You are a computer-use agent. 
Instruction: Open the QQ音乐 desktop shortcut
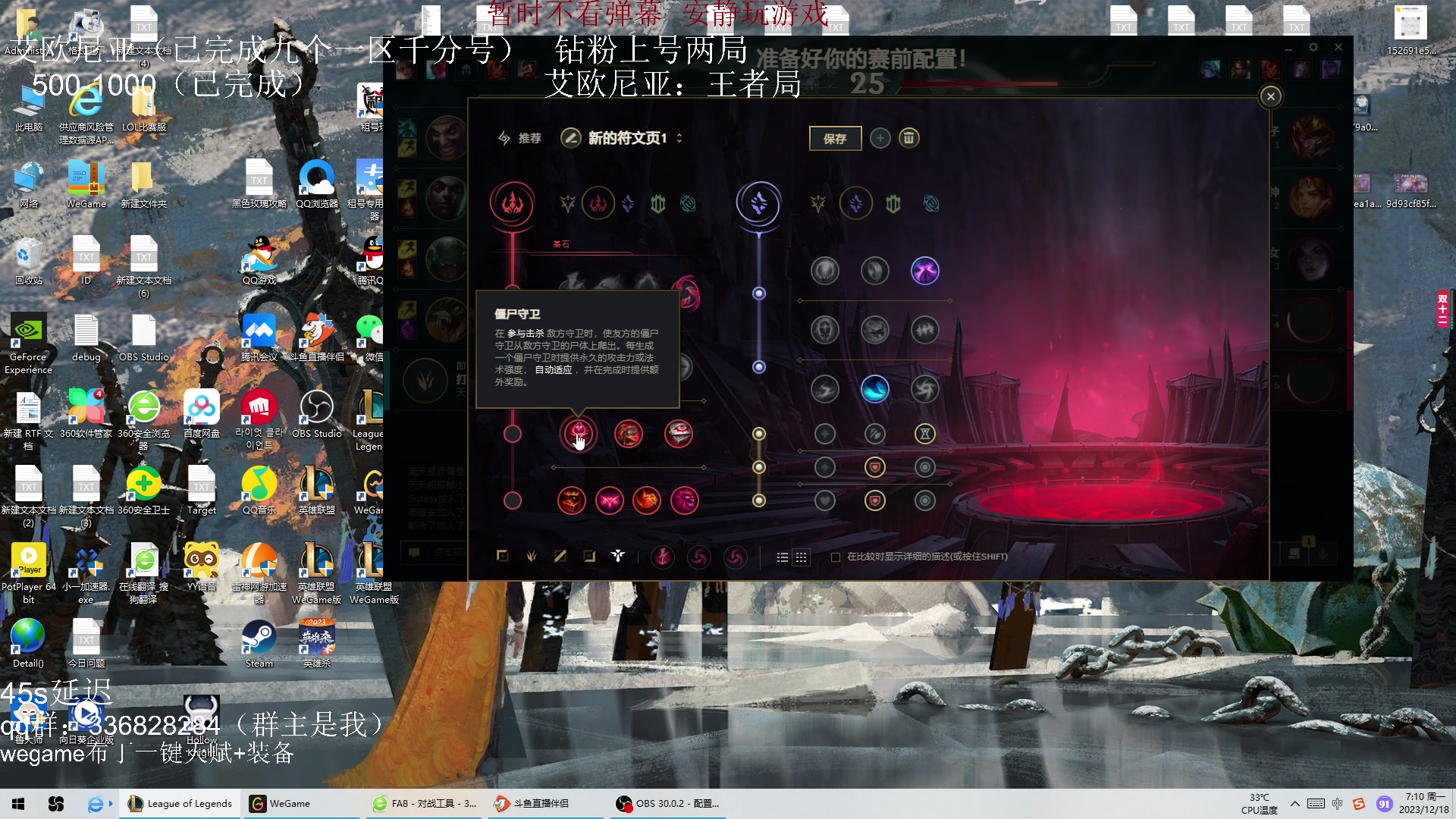point(259,491)
